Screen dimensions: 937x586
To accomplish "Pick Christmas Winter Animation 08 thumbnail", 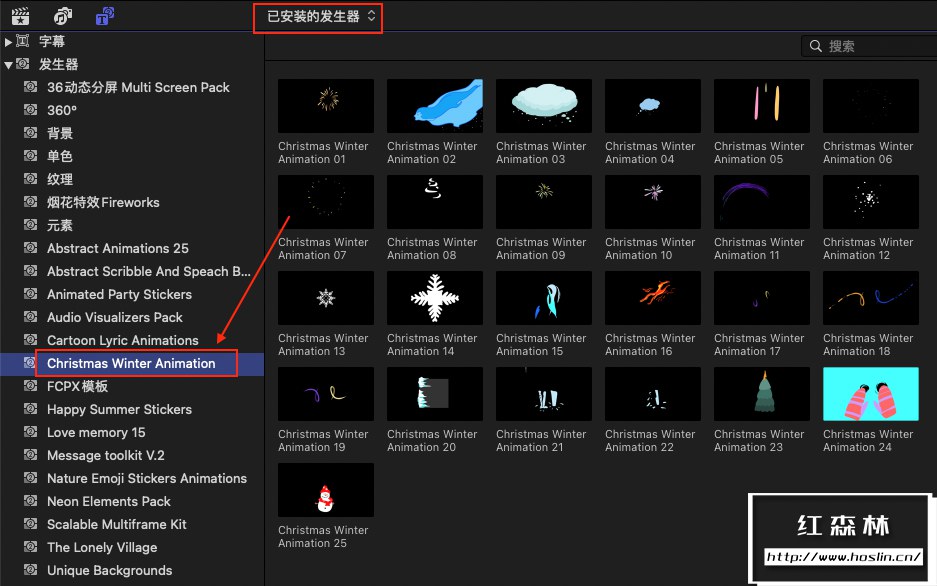I will click(434, 202).
